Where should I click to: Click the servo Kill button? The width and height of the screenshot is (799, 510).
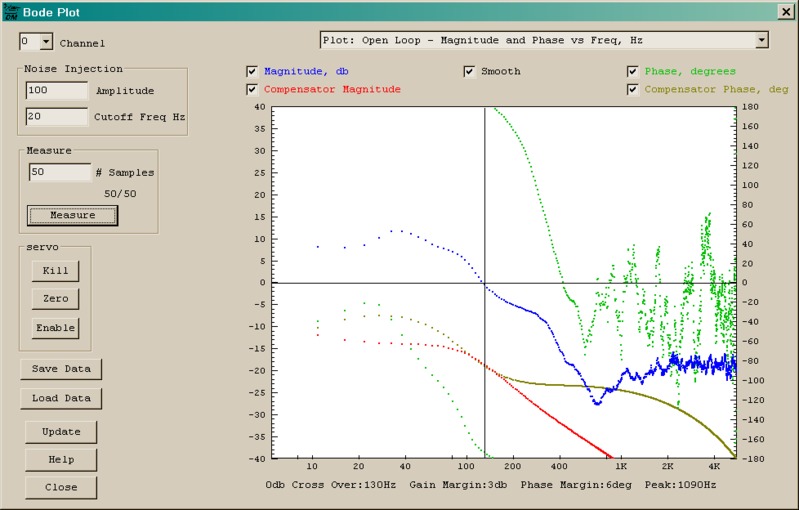click(x=55, y=270)
